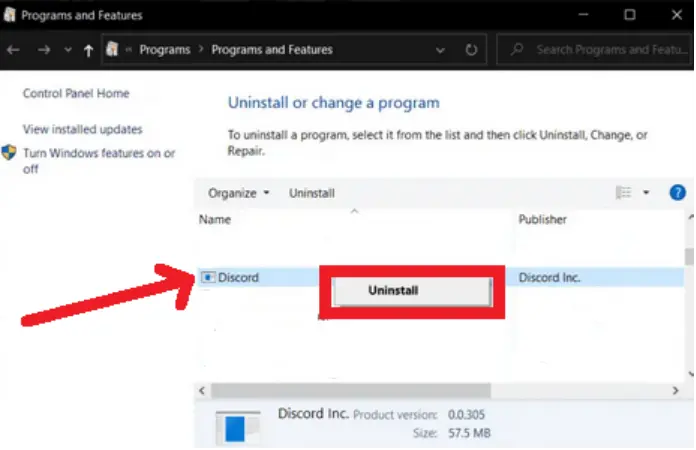
Task: Click the Uninstall context menu button
Action: [x=411, y=291]
